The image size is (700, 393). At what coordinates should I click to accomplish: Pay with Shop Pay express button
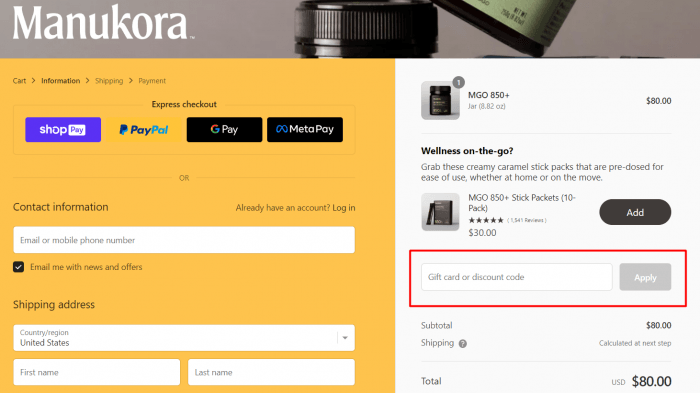(63, 130)
